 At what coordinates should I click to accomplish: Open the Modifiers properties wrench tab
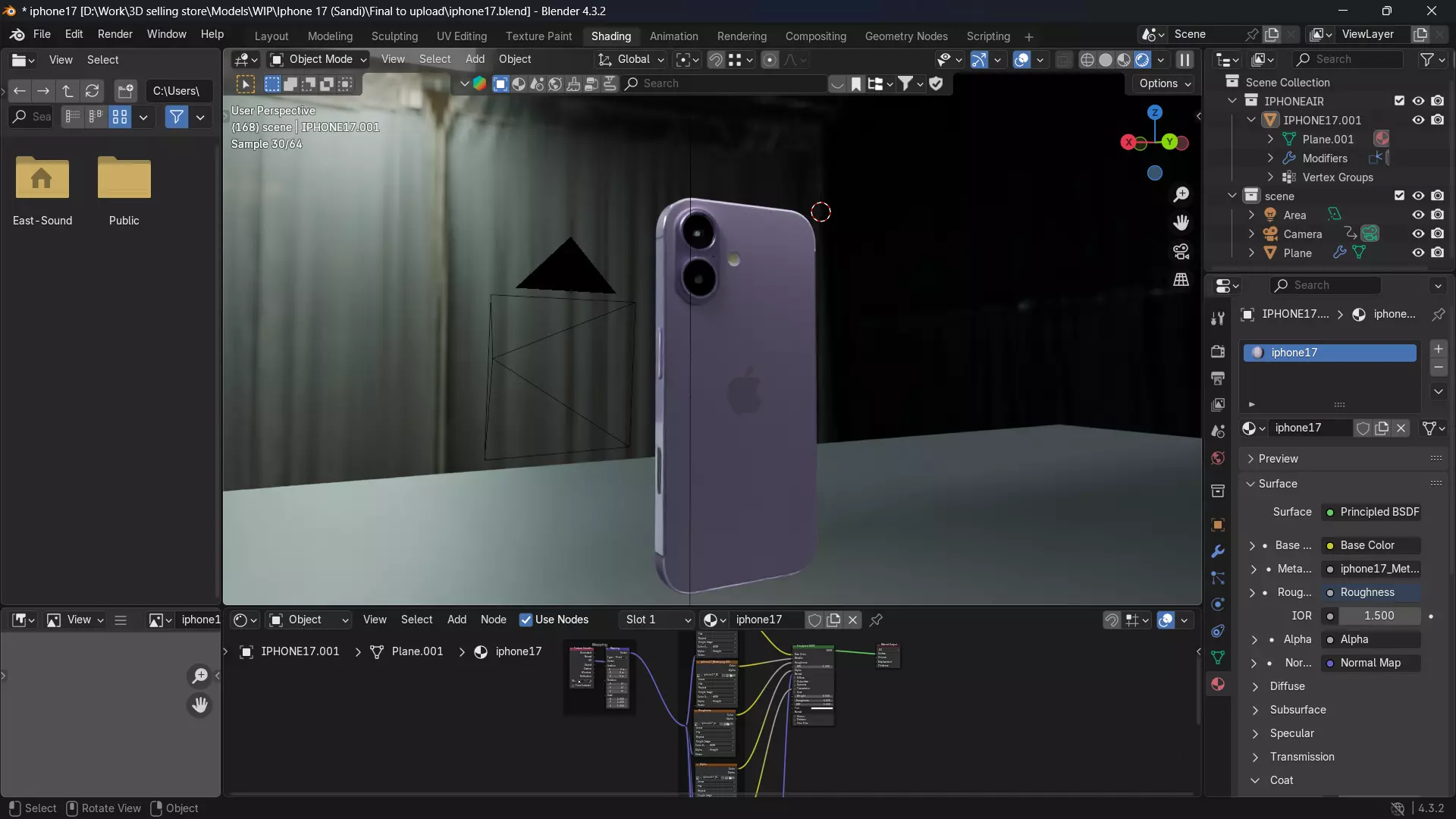[x=1218, y=551]
